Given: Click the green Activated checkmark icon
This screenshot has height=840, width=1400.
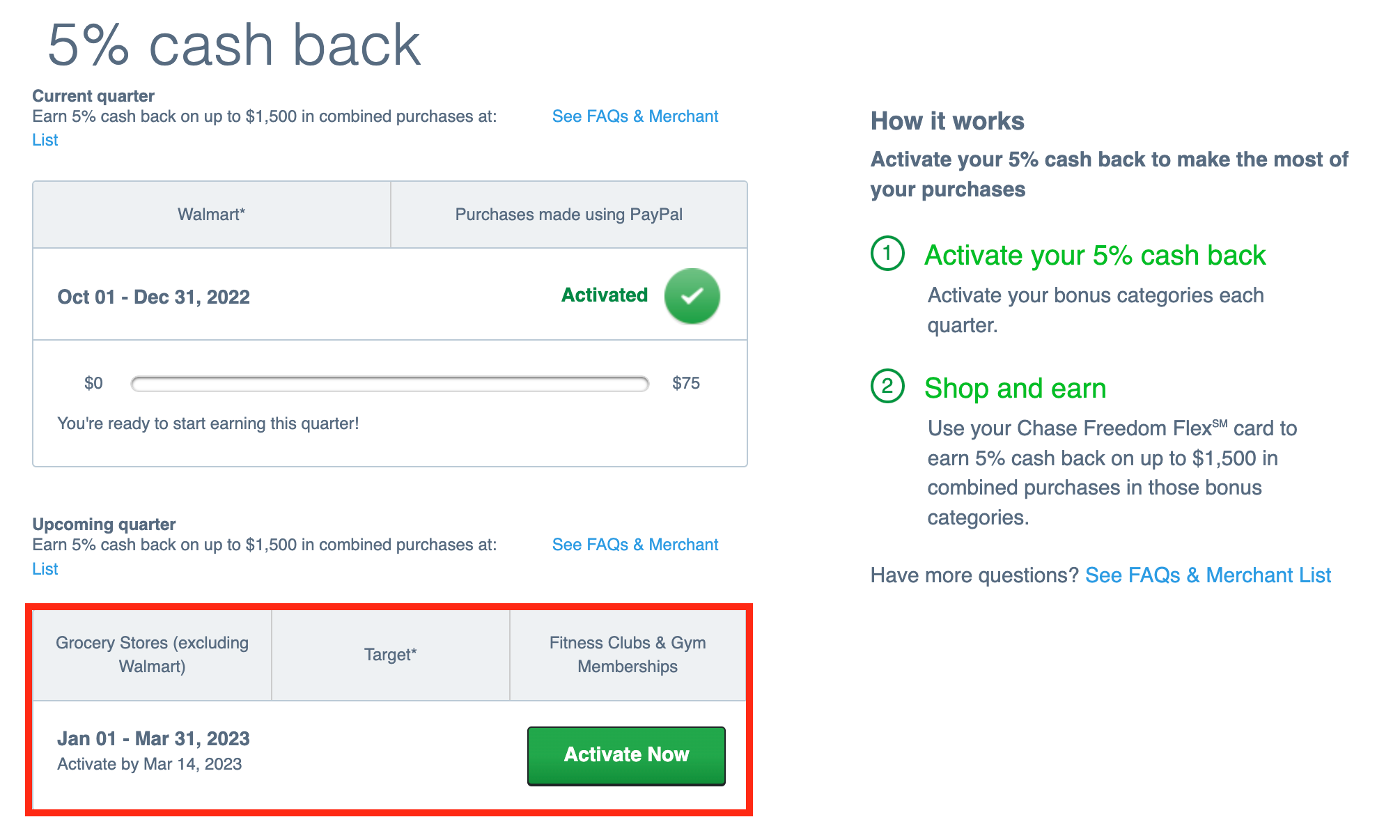Looking at the screenshot, I should (692, 296).
